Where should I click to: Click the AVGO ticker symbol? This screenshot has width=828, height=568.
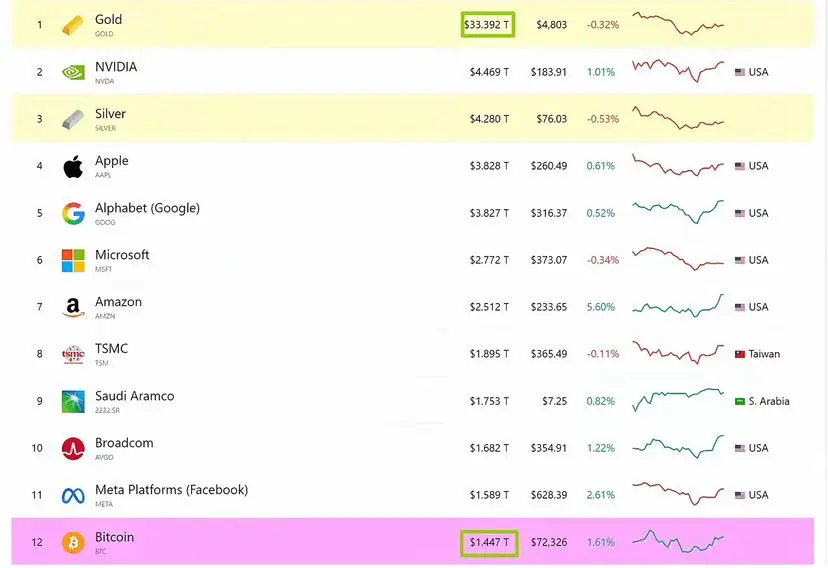tap(104, 458)
